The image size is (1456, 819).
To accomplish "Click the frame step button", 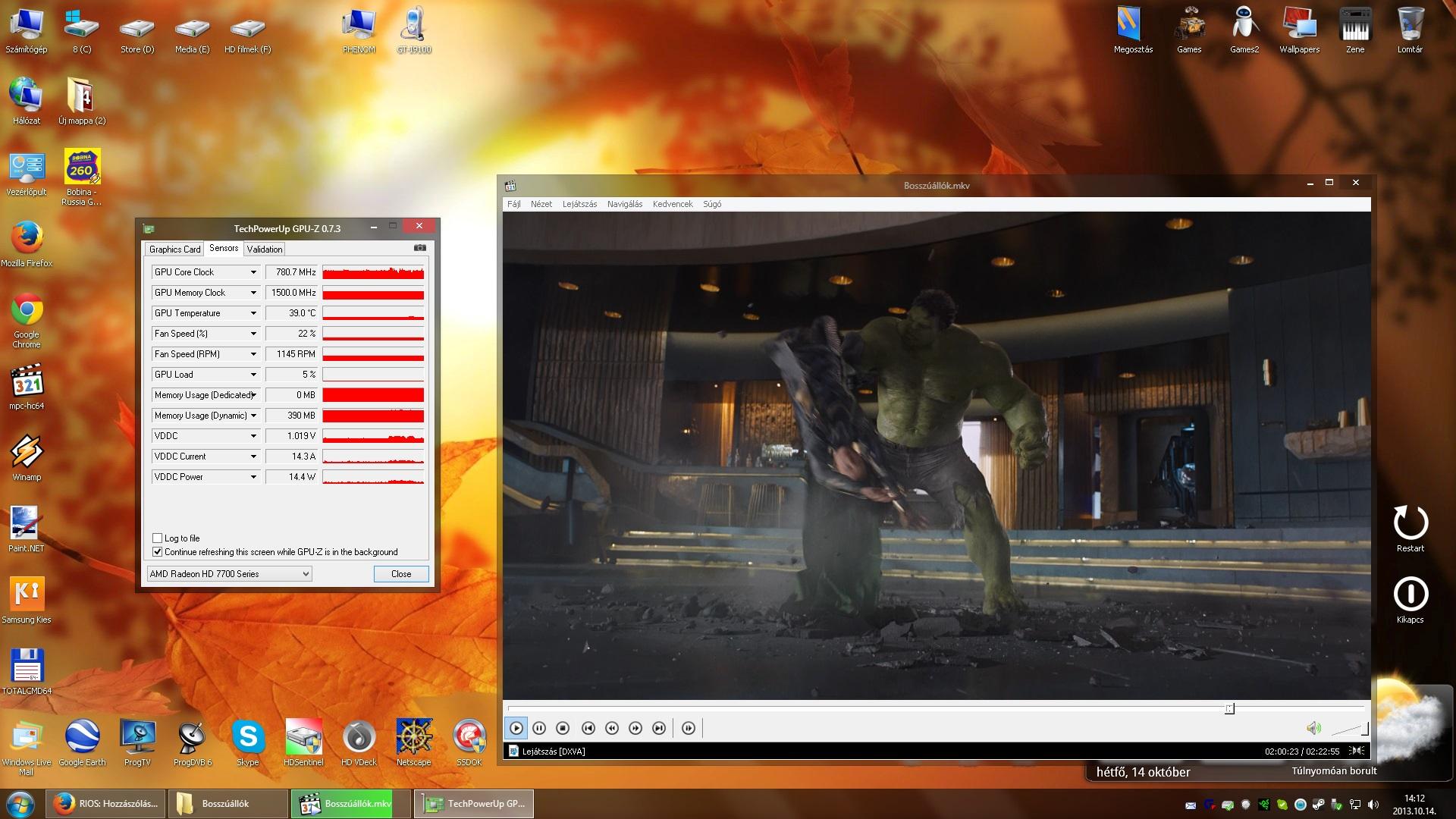I will pos(689,728).
